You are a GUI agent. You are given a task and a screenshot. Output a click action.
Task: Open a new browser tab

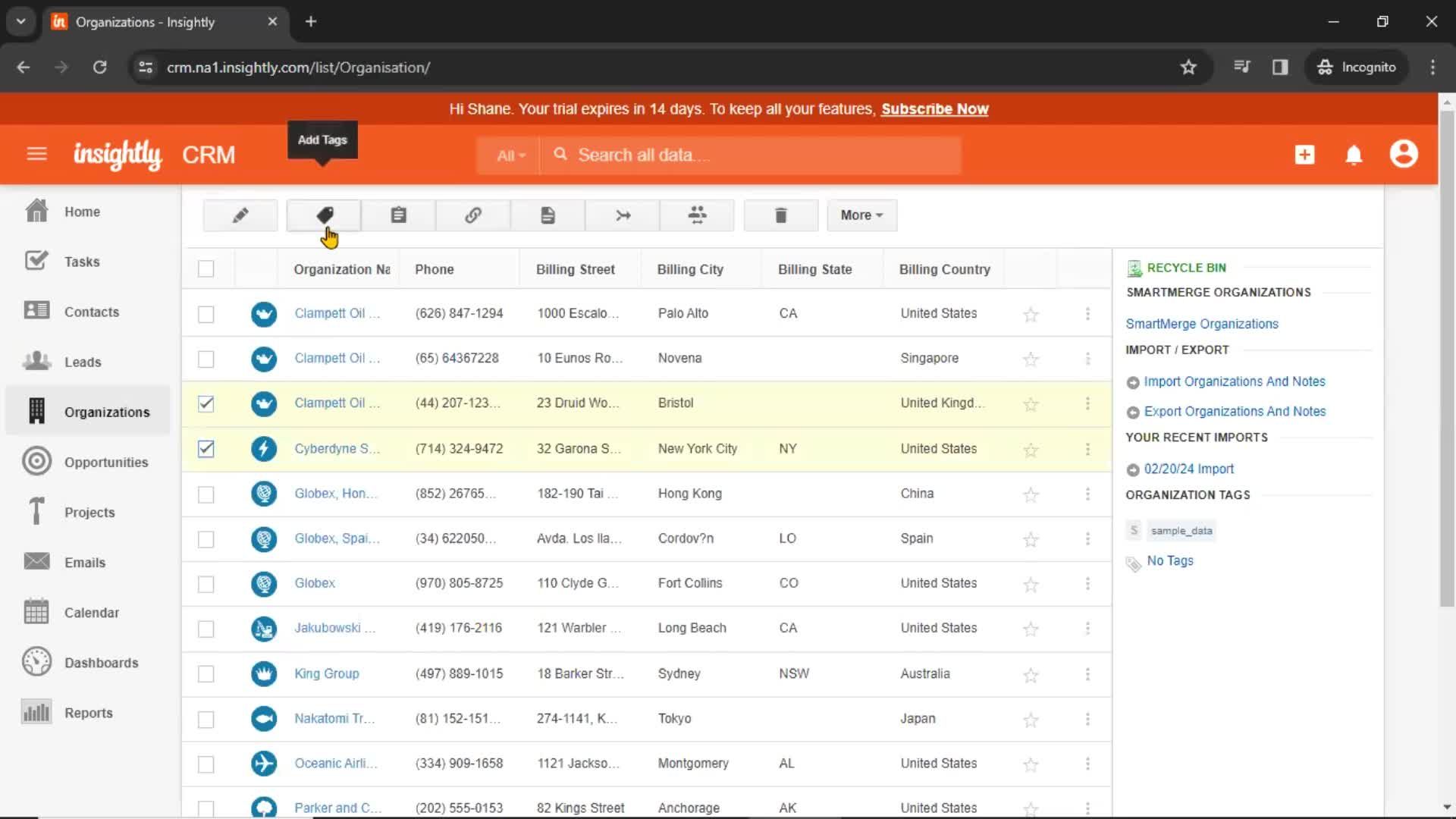(311, 21)
